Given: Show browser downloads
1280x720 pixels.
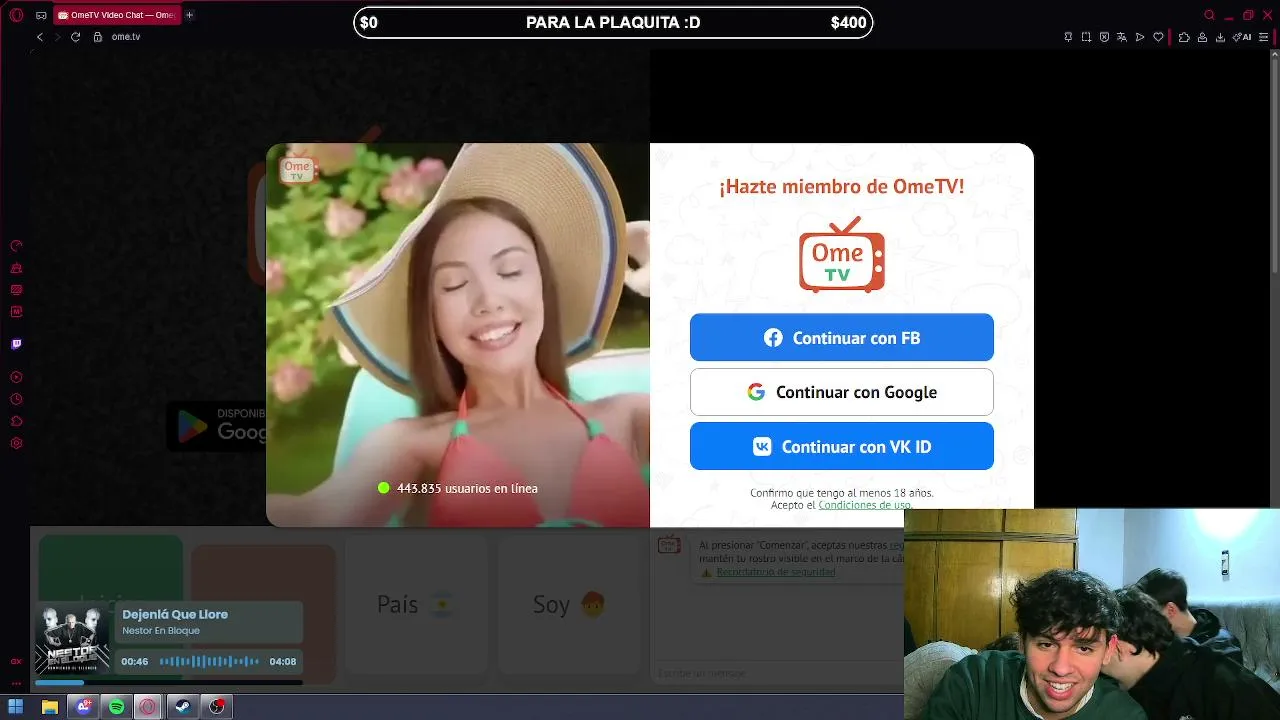Looking at the screenshot, I should click(x=1220, y=37).
